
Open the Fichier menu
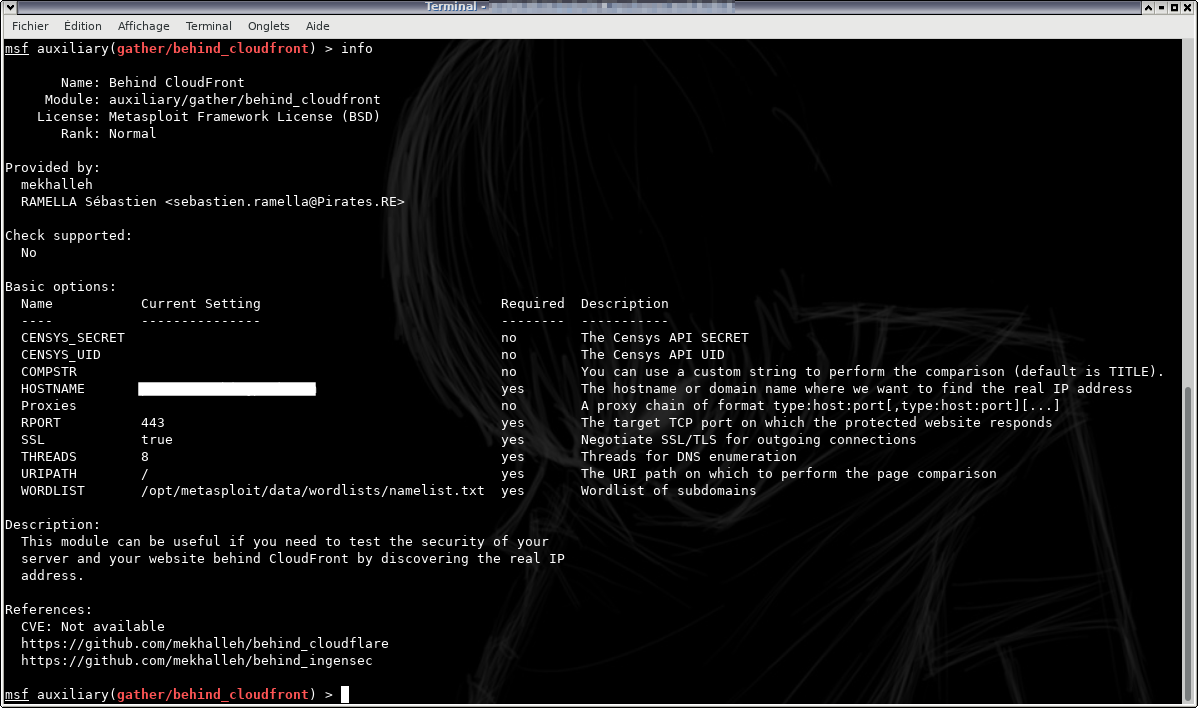[x=30, y=26]
